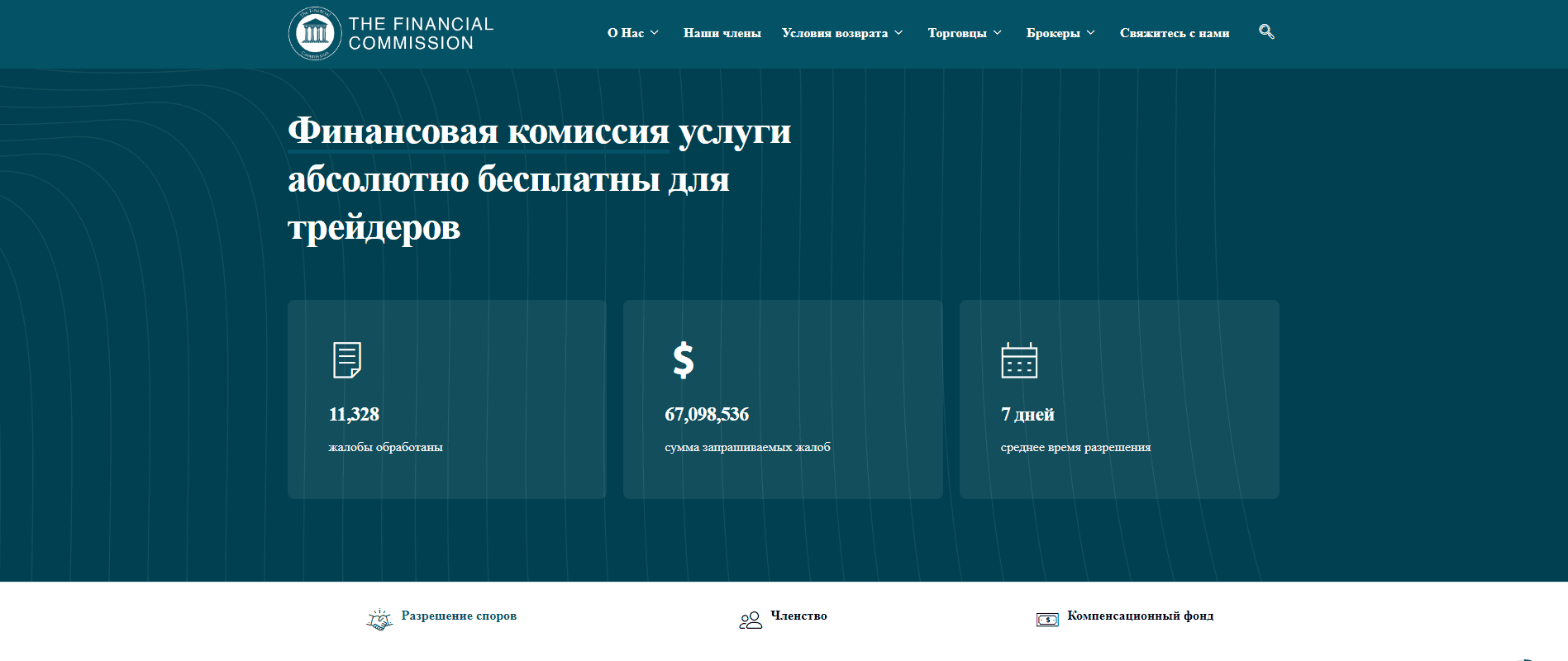Image resolution: width=1568 pixels, height=661 pixels.
Task: Click the people icon beside Членство
Action: click(x=751, y=621)
